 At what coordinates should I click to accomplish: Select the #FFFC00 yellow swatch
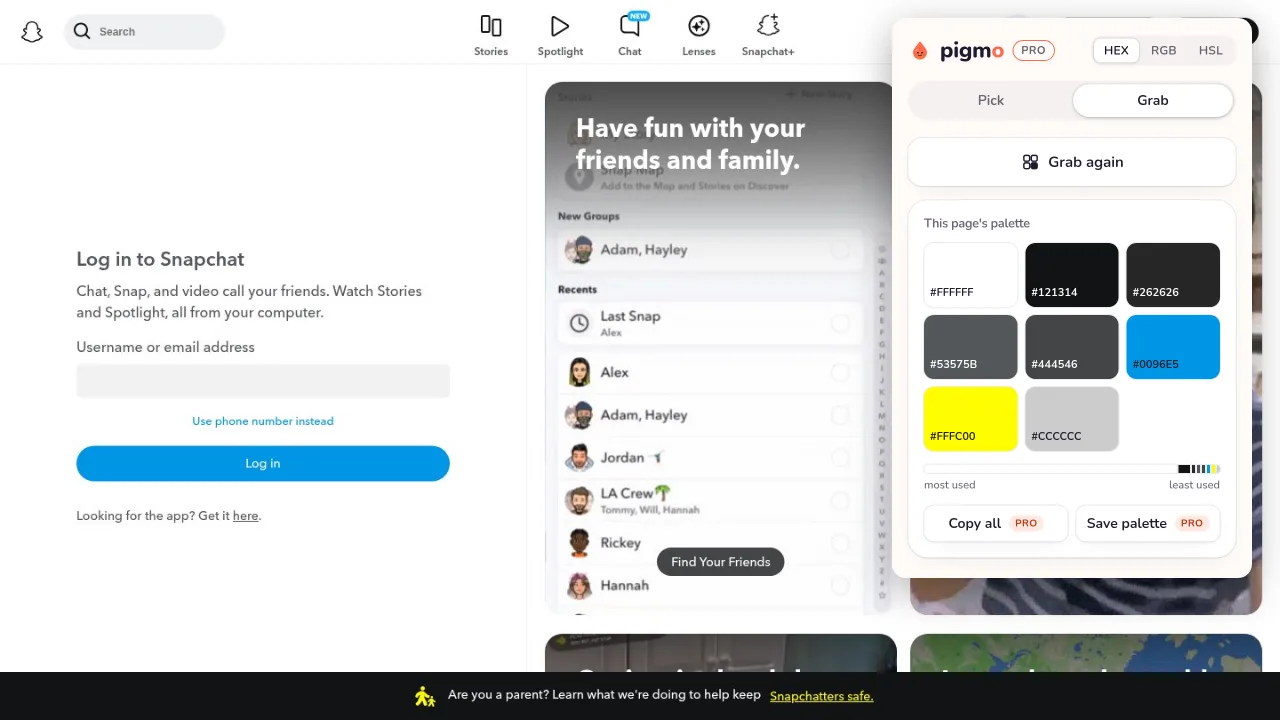coord(971,419)
